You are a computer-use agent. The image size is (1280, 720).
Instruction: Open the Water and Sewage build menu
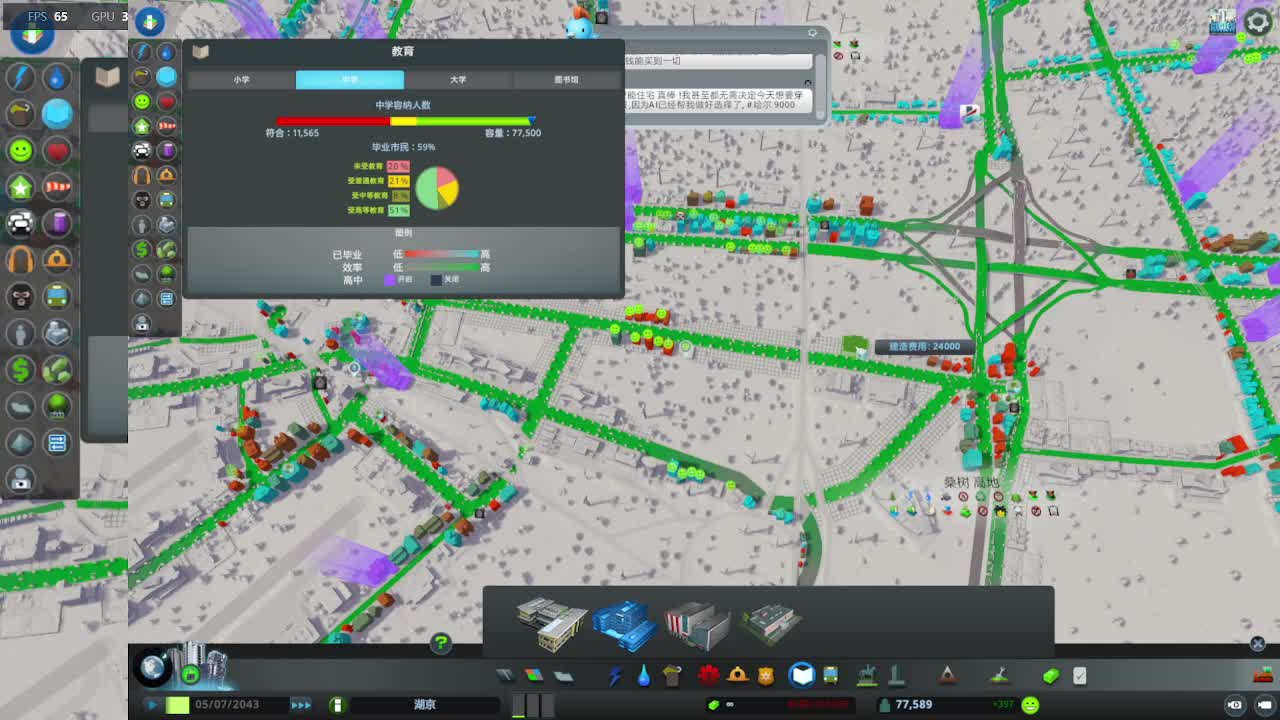coord(643,676)
